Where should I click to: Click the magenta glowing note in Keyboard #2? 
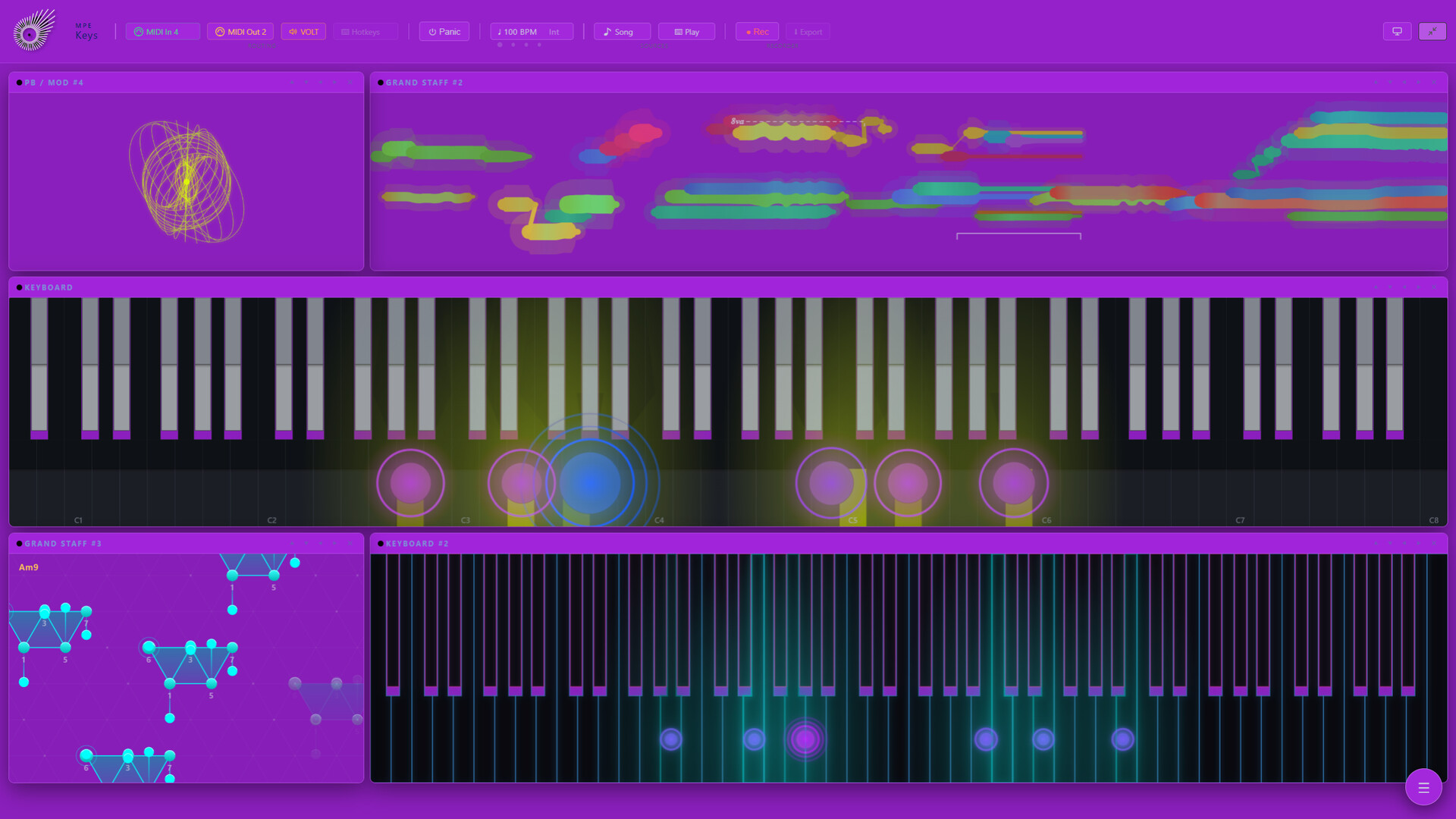coord(805,739)
